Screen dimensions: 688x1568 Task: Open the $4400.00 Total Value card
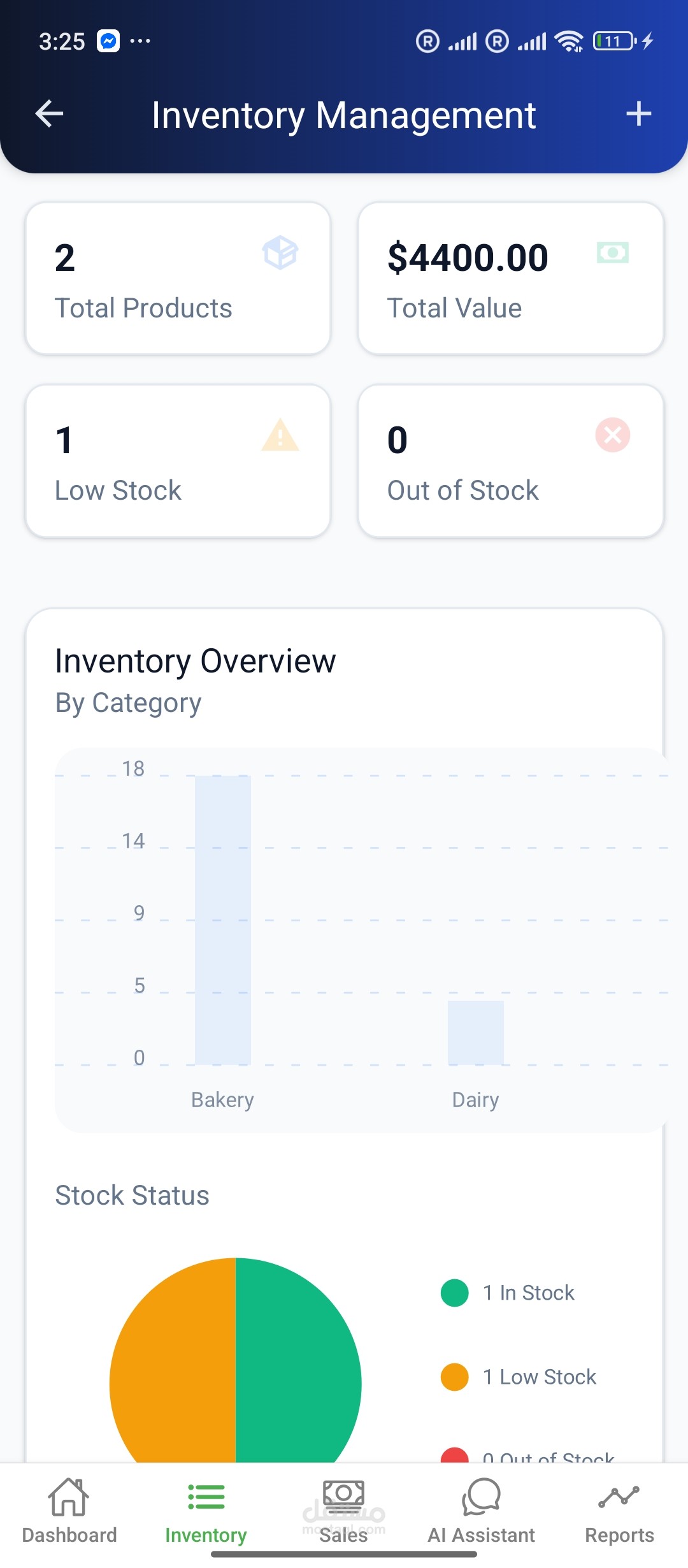[x=511, y=279]
